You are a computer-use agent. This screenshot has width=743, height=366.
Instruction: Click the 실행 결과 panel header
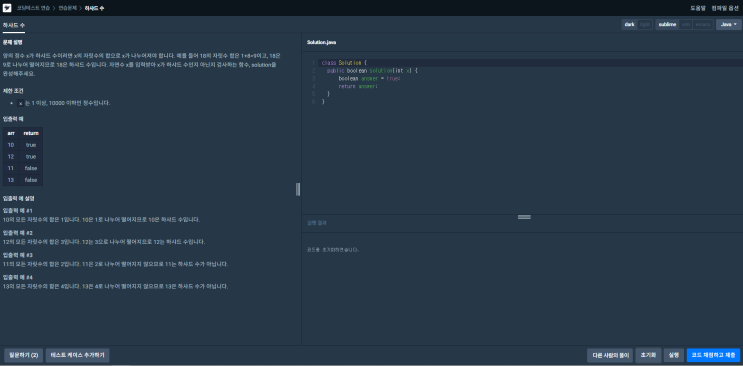317,223
